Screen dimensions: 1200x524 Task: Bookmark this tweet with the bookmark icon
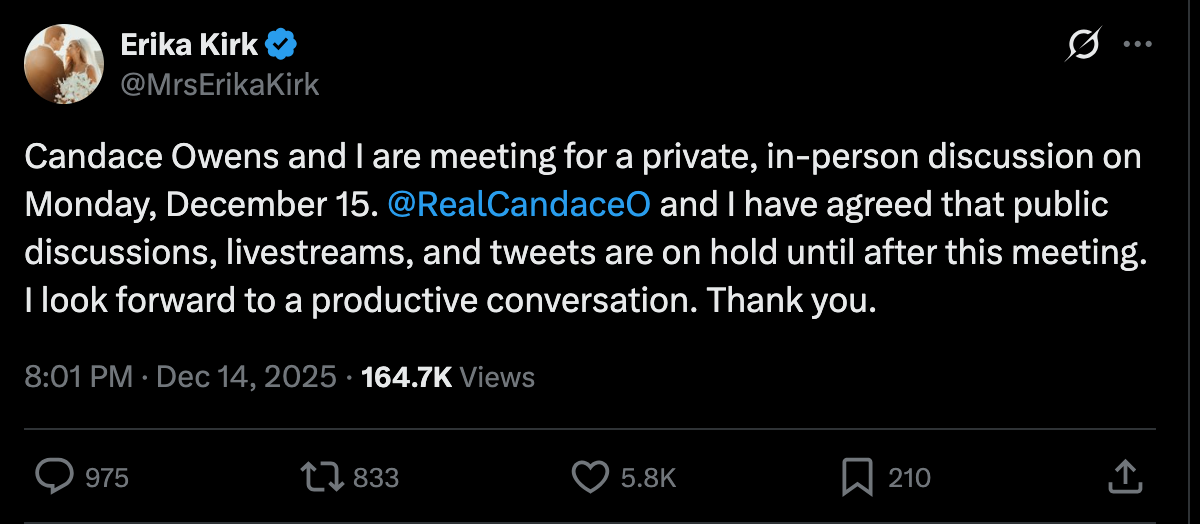click(857, 477)
